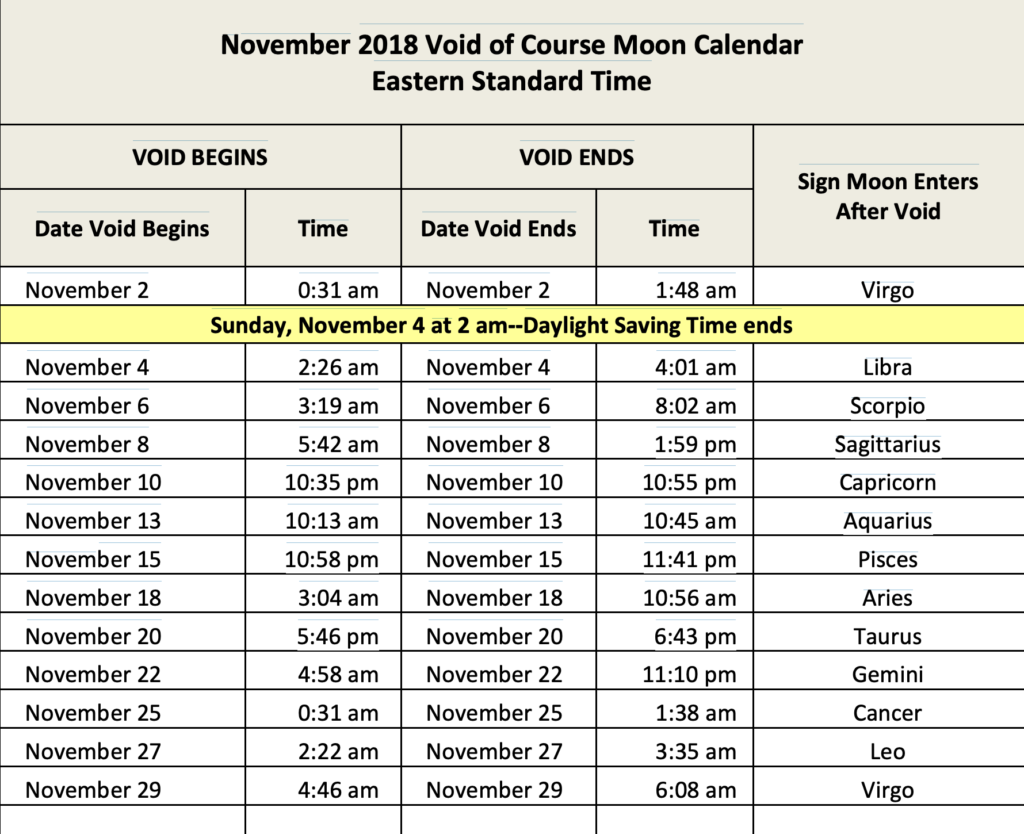Select the Capricorn cell
The image size is (1024, 834).
click(x=888, y=483)
